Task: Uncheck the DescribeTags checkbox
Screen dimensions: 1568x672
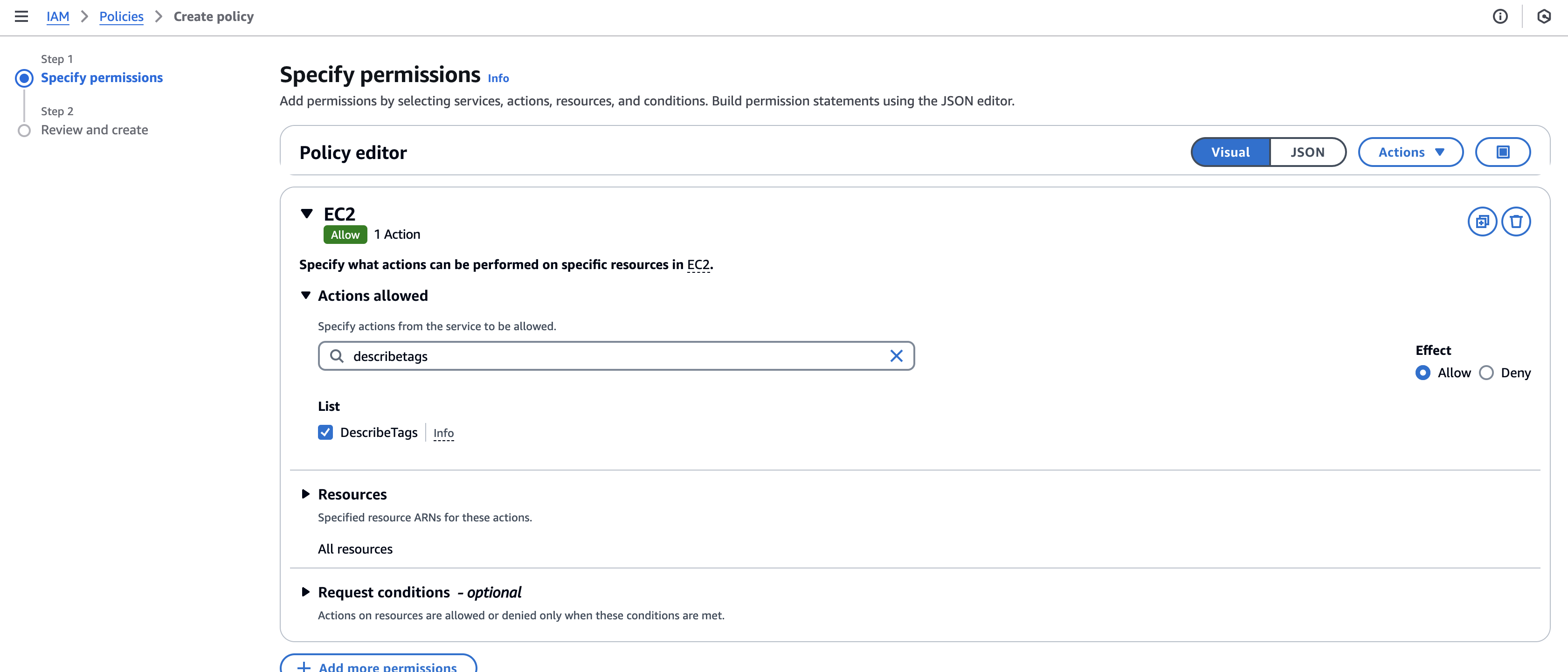Action: tap(325, 433)
